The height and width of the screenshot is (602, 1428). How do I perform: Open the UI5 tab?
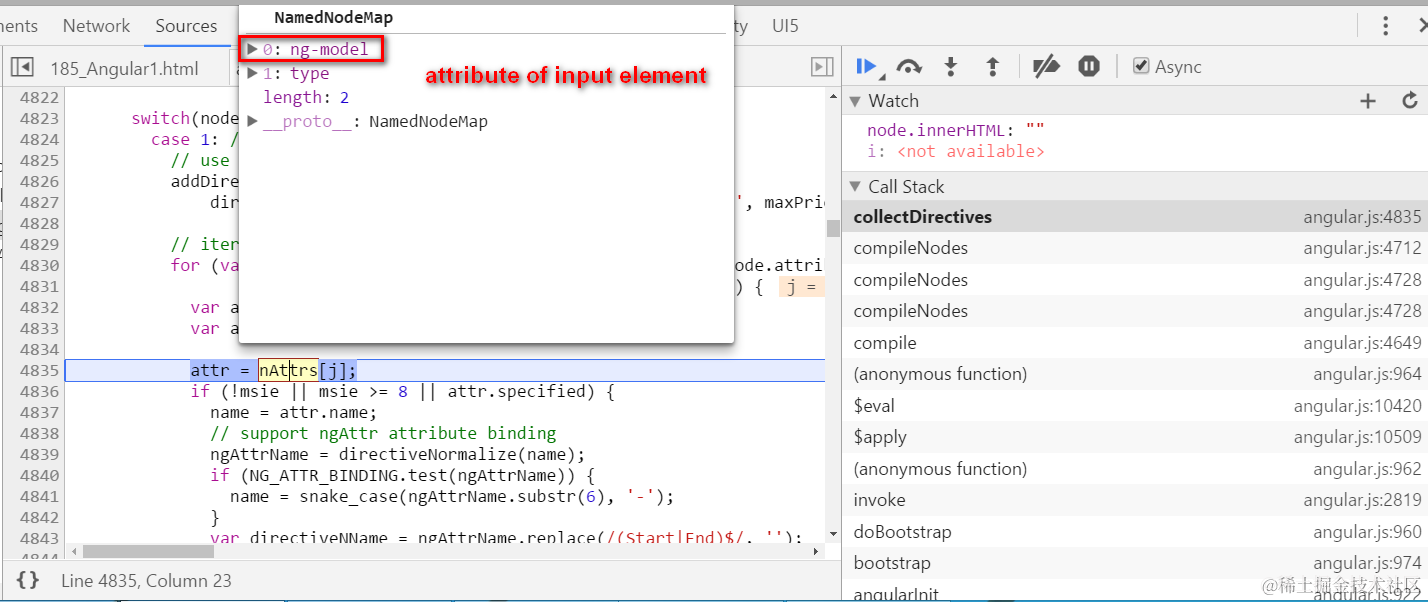[786, 26]
